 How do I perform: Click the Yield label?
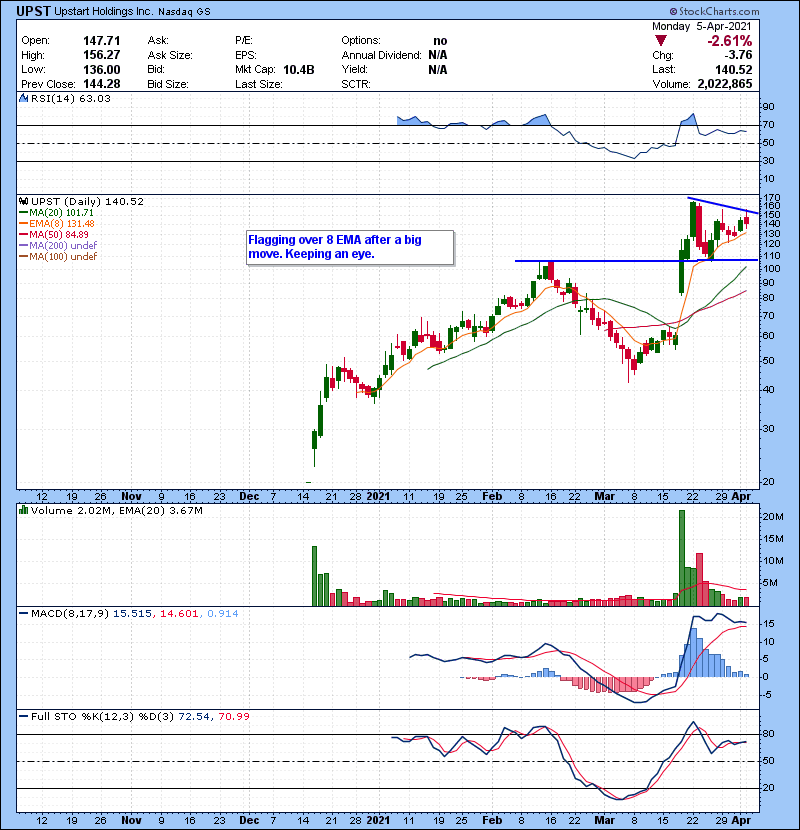coord(354,69)
